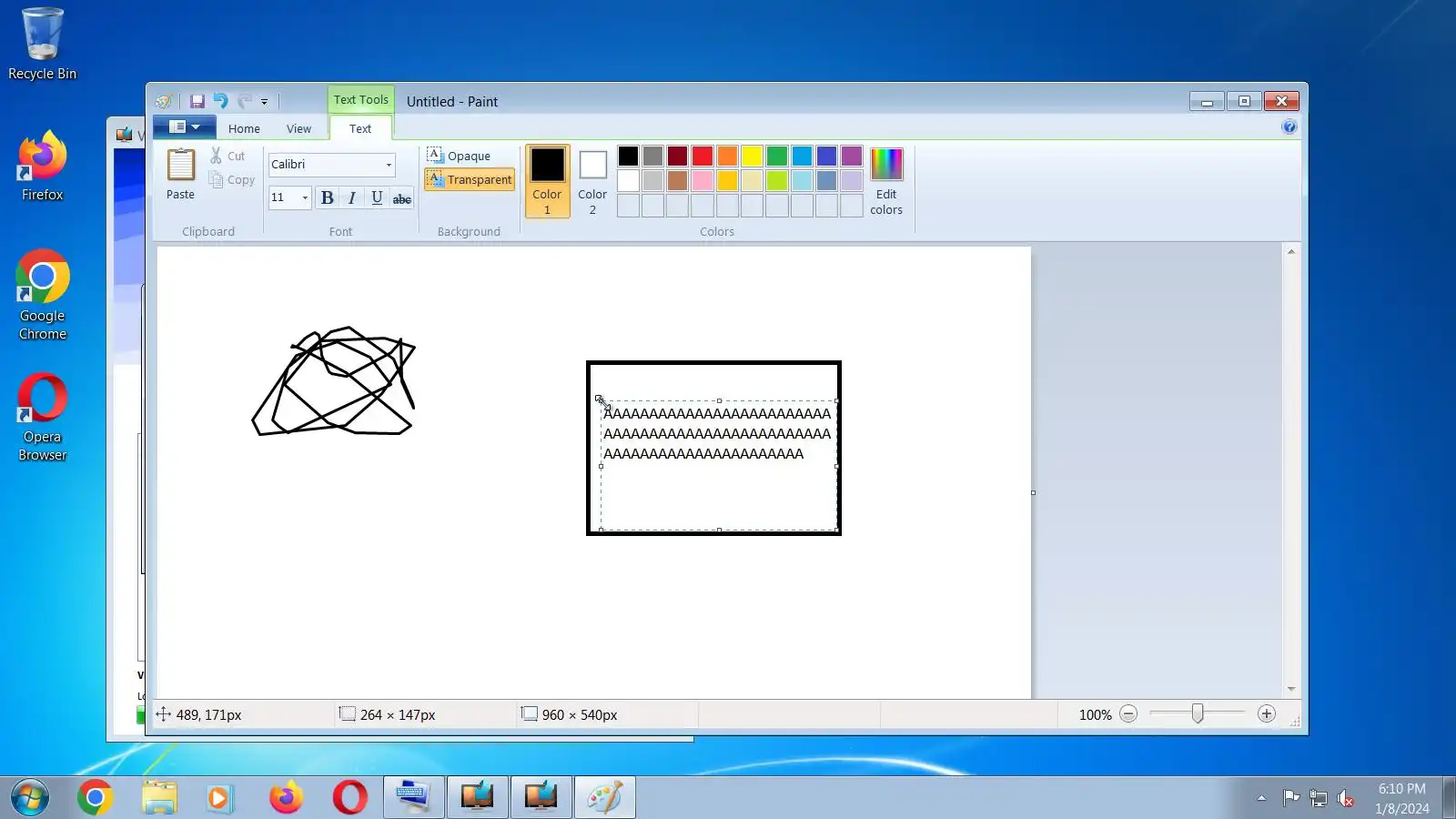Pick the black color swatch

628,156
